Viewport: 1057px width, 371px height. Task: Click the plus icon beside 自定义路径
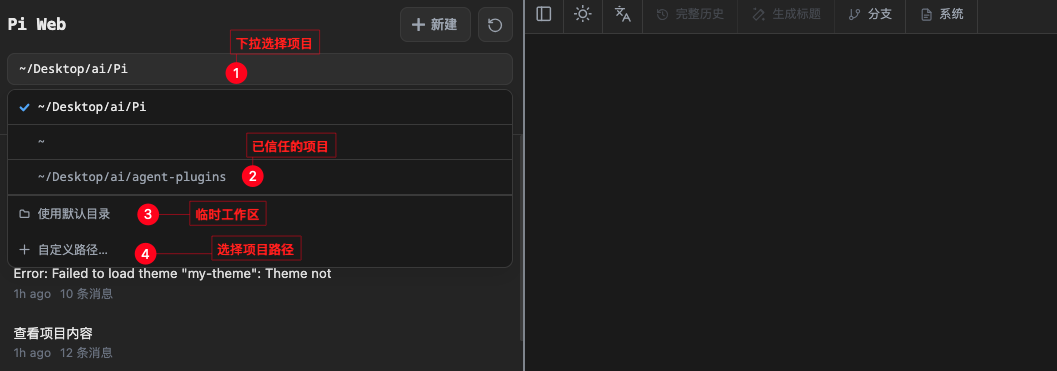[x=24, y=250]
